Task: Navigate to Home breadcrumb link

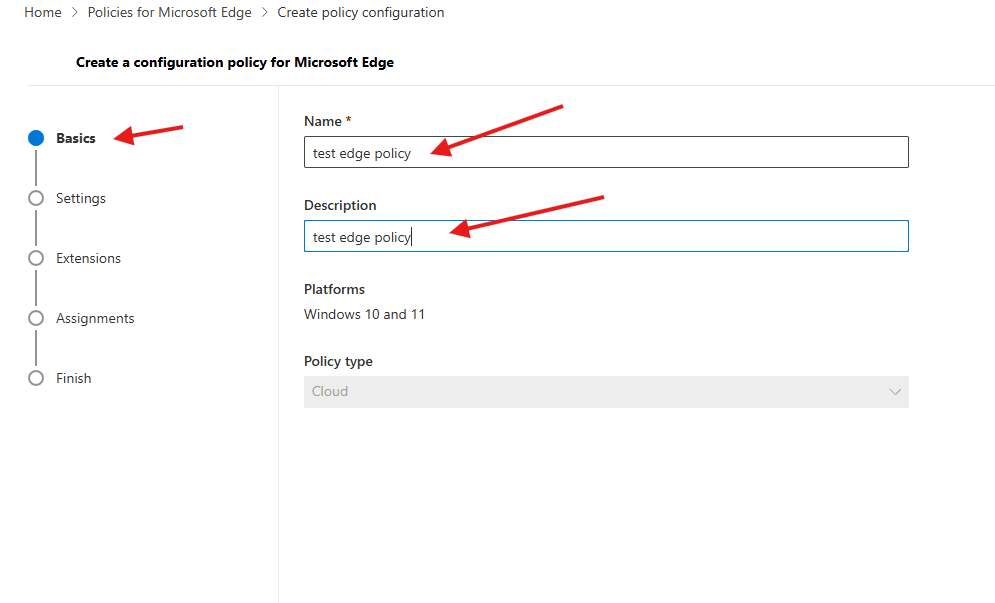Action: 42,13
